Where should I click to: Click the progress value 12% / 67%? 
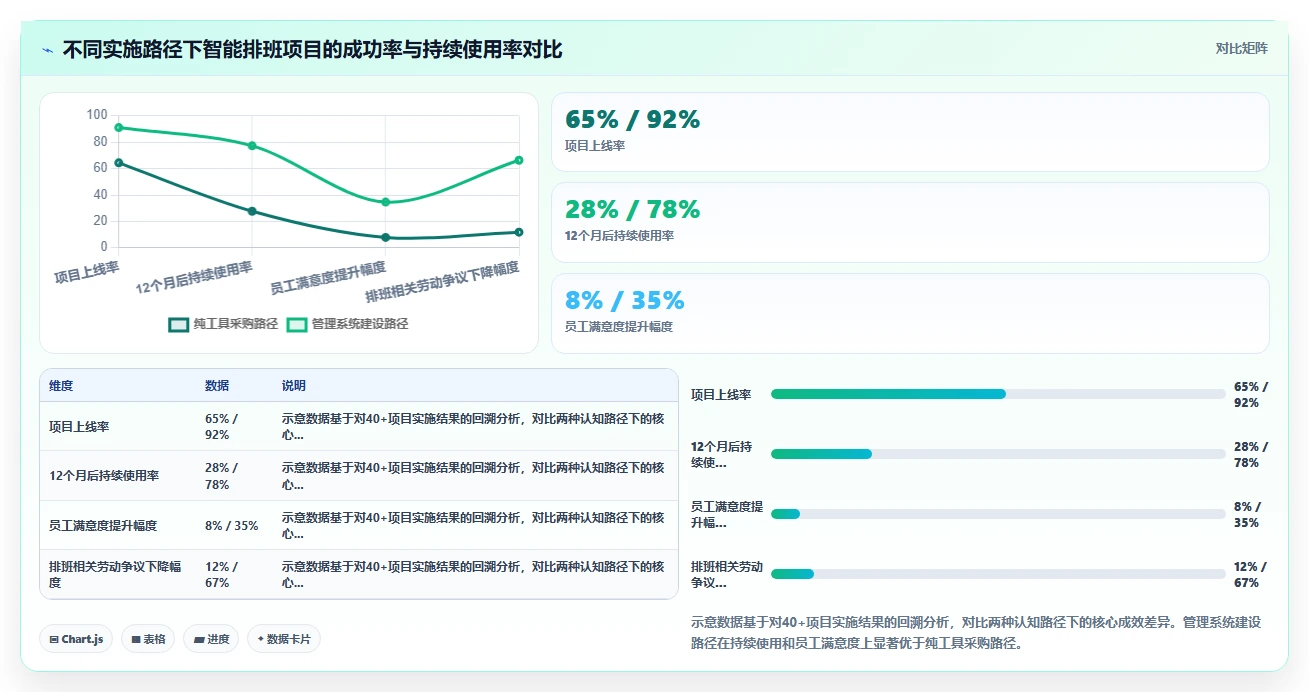click(x=1251, y=574)
